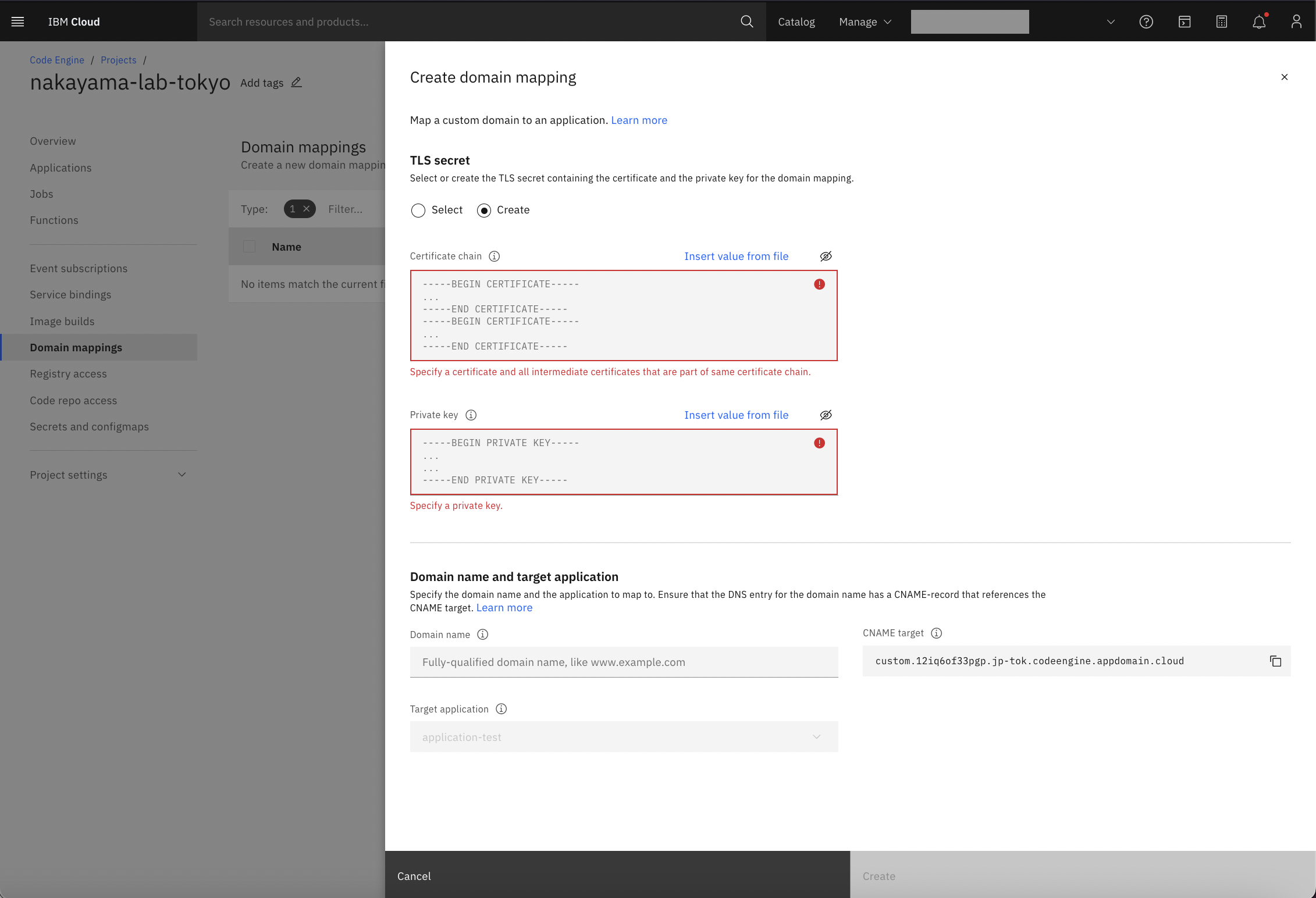Choose the Create radio option
This screenshot has width=1316, height=898.
click(x=484, y=211)
